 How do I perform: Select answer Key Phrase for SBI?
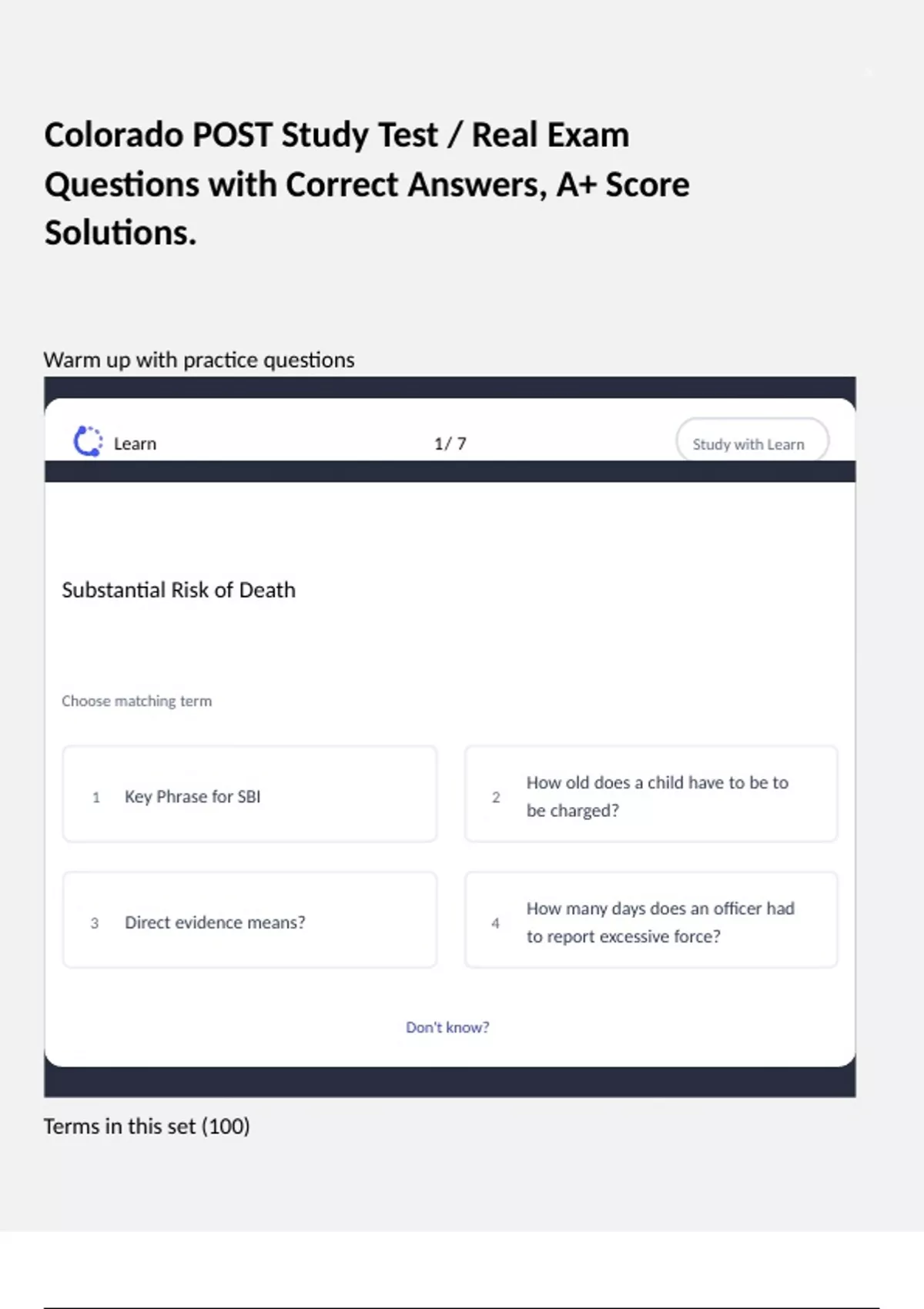249,794
